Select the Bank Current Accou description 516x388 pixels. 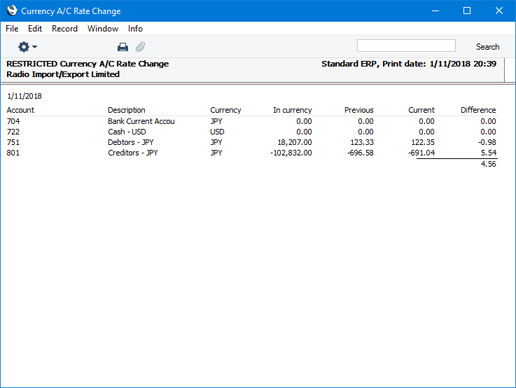[141, 121]
